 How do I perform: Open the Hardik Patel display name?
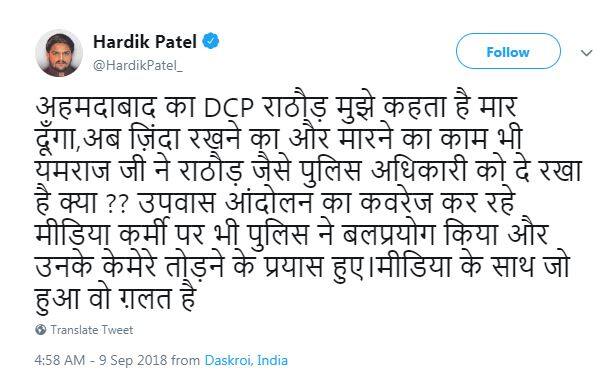click(x=145, y=41)
